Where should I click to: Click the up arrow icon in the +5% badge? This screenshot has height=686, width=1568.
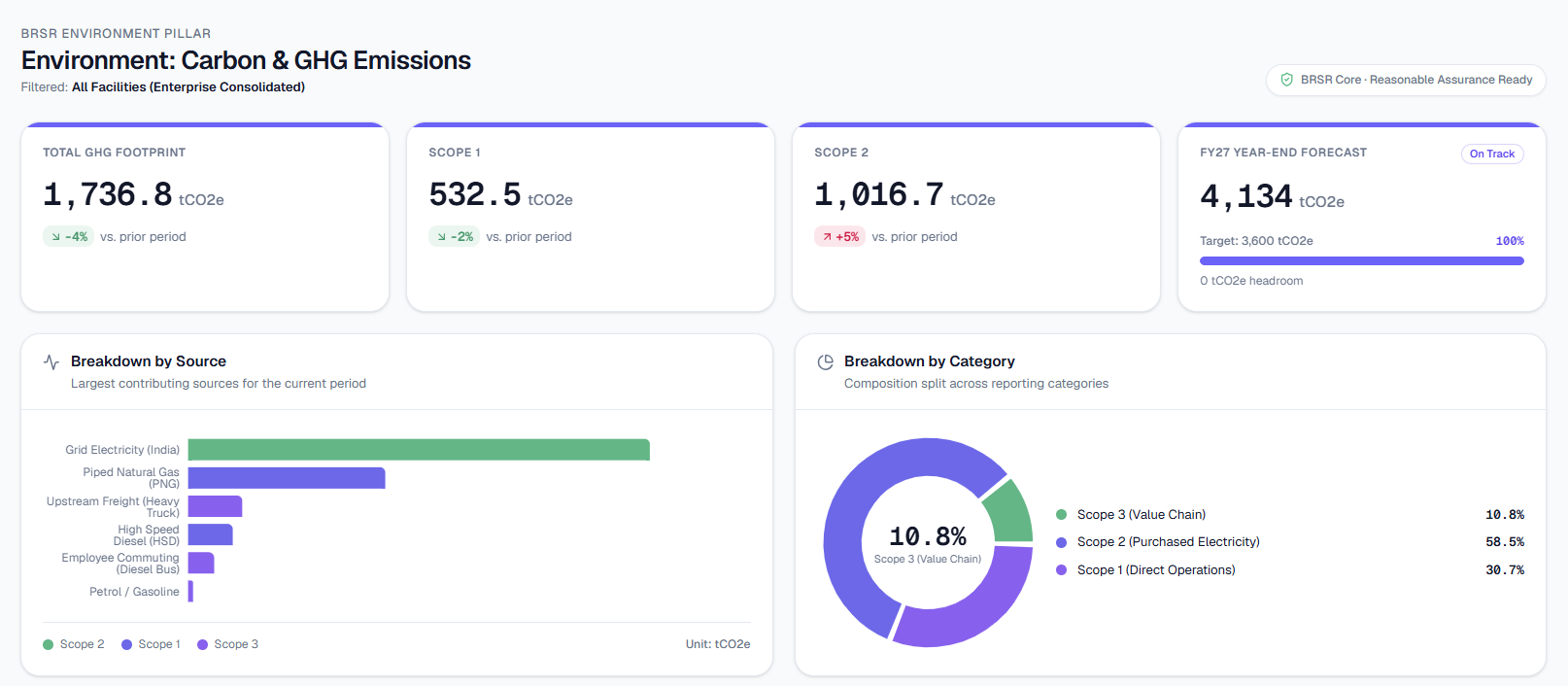tap(827, 237)
